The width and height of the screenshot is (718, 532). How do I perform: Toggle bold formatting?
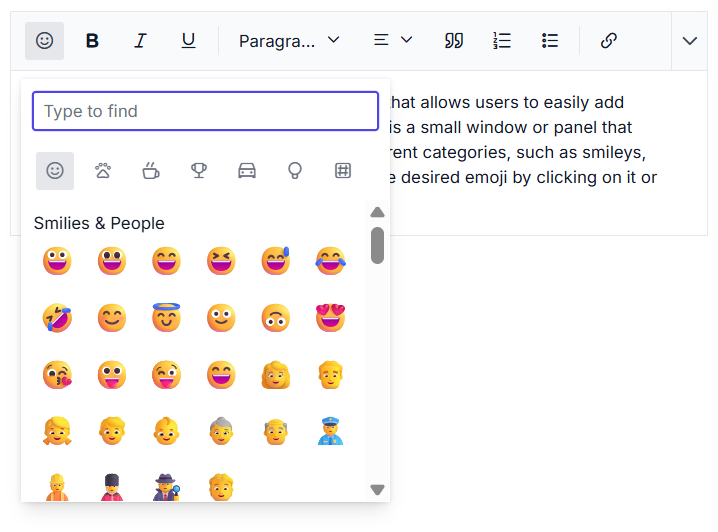(92, 41)
